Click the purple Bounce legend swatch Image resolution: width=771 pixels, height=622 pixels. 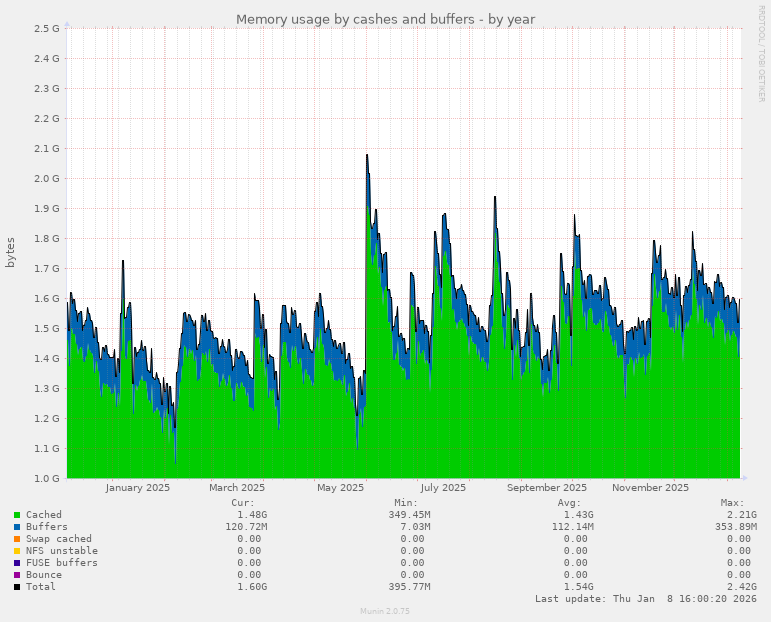pyautogui.click(x=17, y=575)
